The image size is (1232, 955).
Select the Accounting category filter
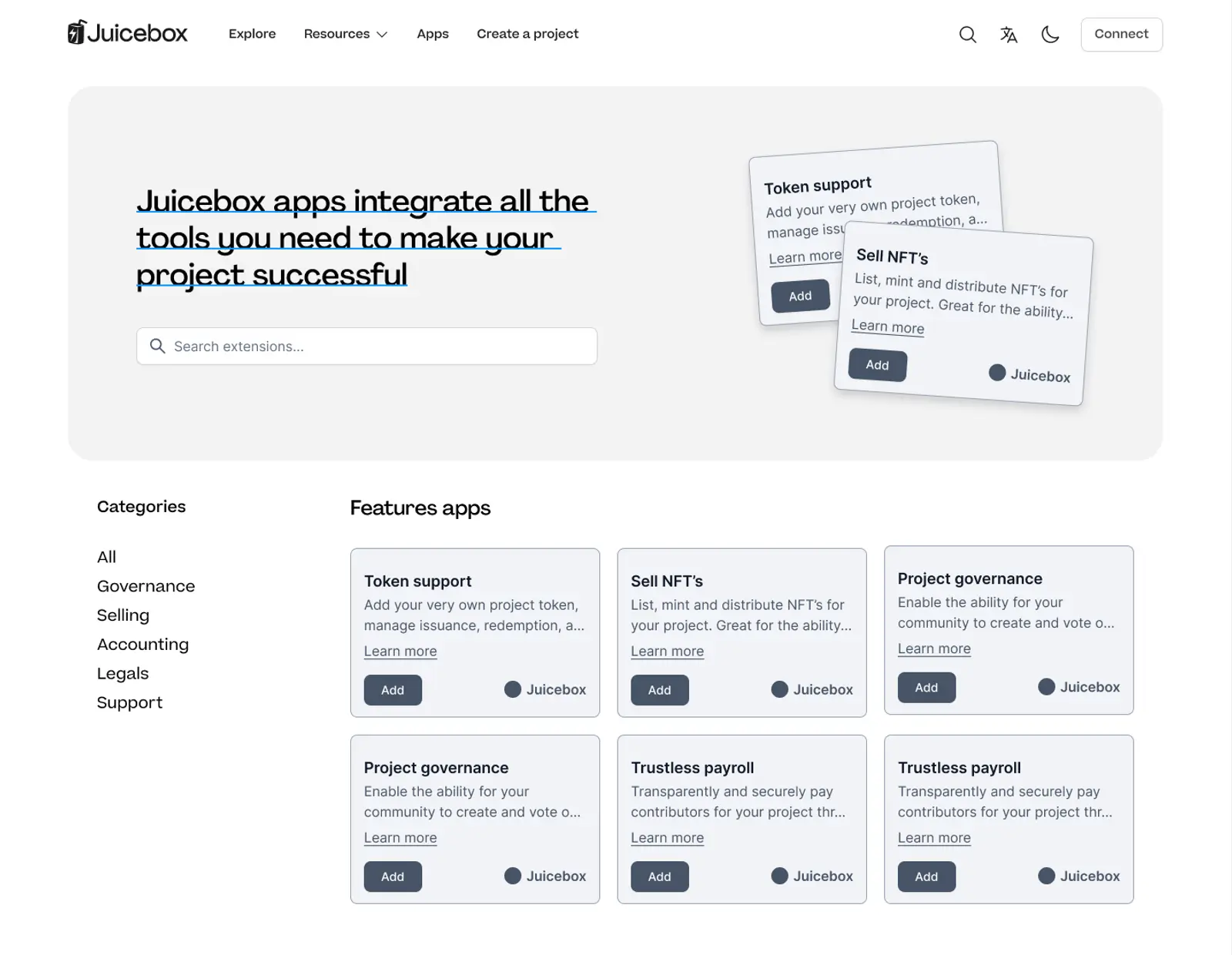tap(142, 644)
